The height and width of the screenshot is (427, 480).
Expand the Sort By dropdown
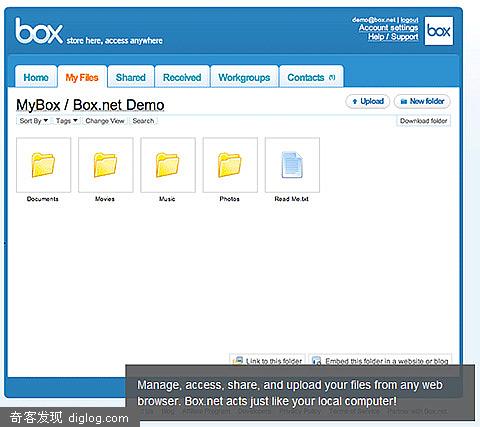[x=33, y=121]
